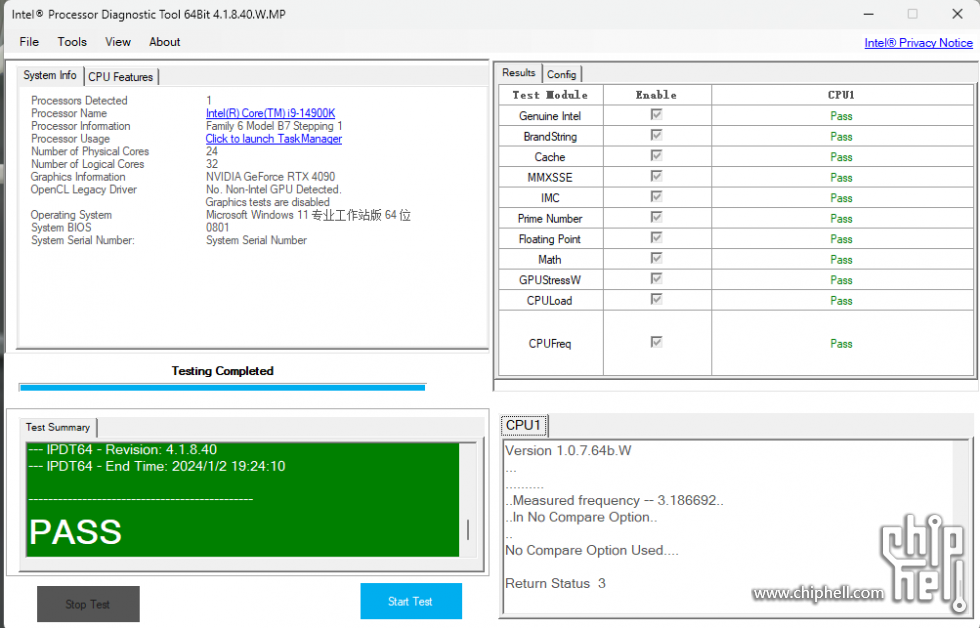This screenshot has width=980, height=628.
Task: Click the blue testing progress bar
Action: tap(222, 387)
